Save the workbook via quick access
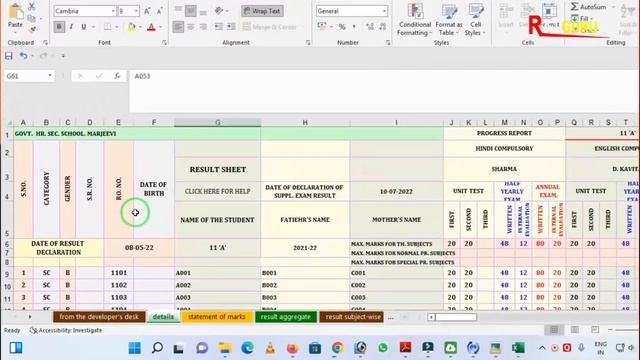The width and height of the screenshot is (640, 360). [9, 56]
